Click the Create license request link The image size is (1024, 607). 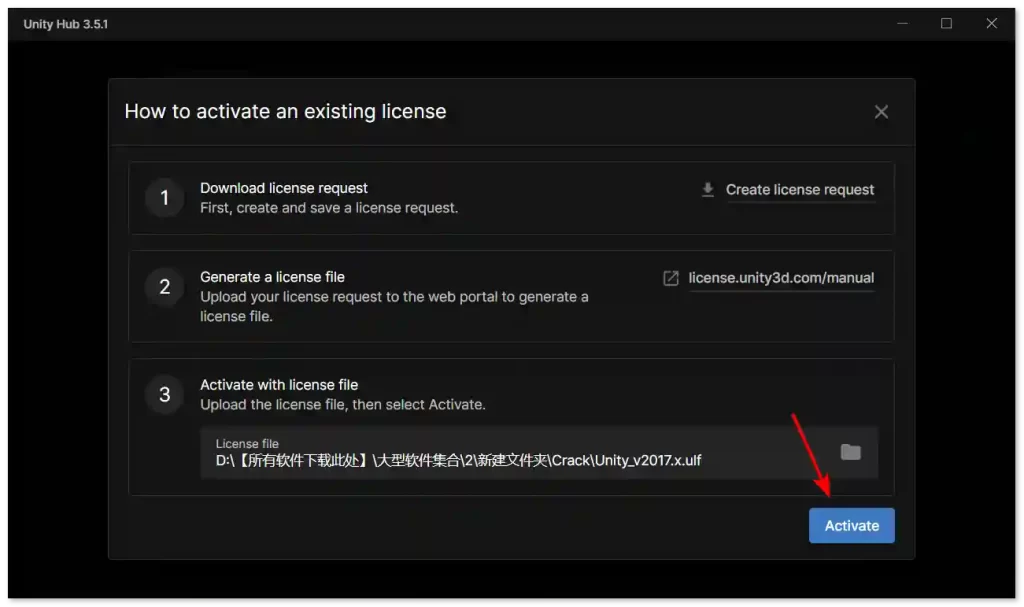tap(799, 190)
